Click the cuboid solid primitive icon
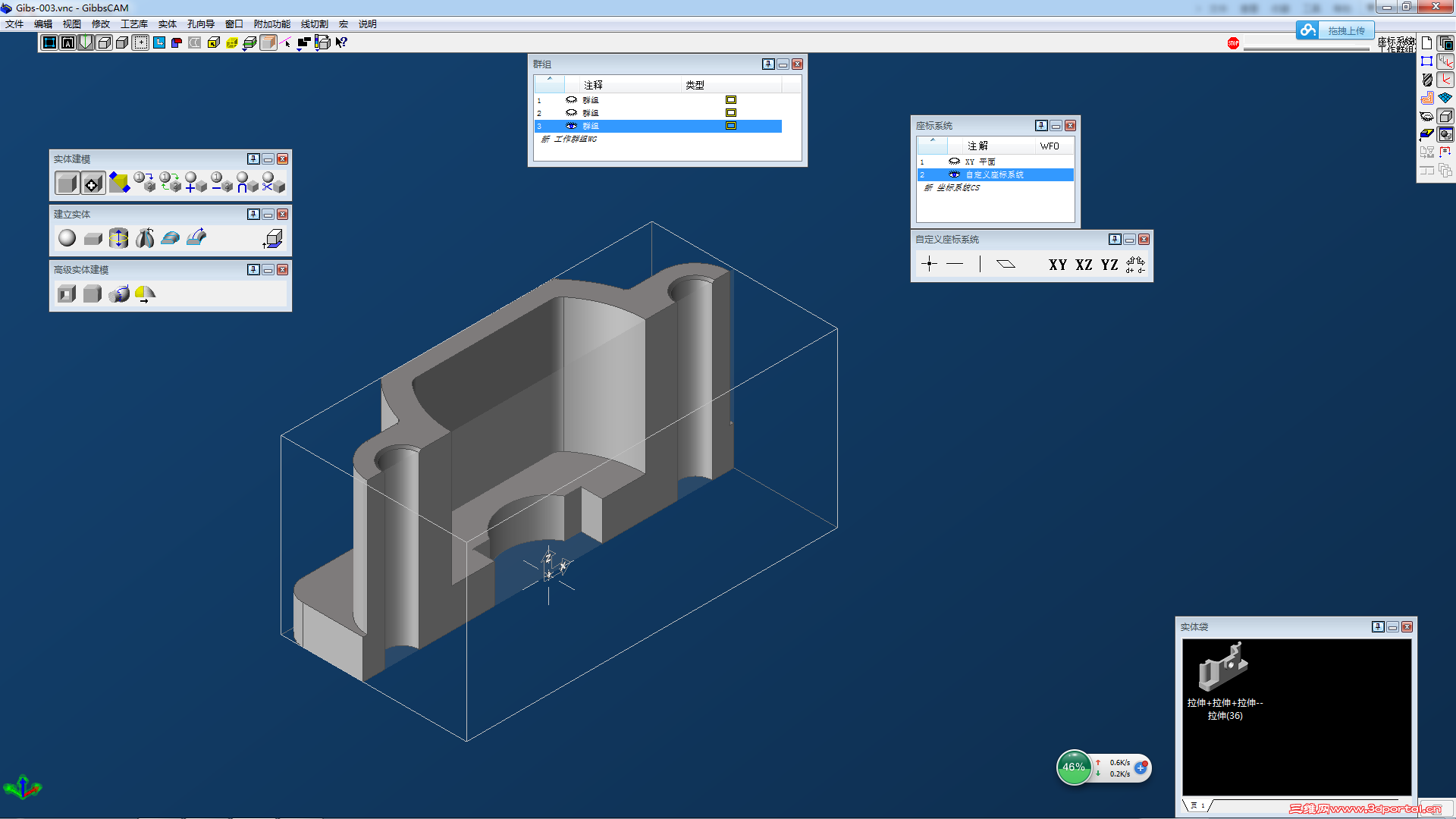1456x819 pixels. [93, 239]
